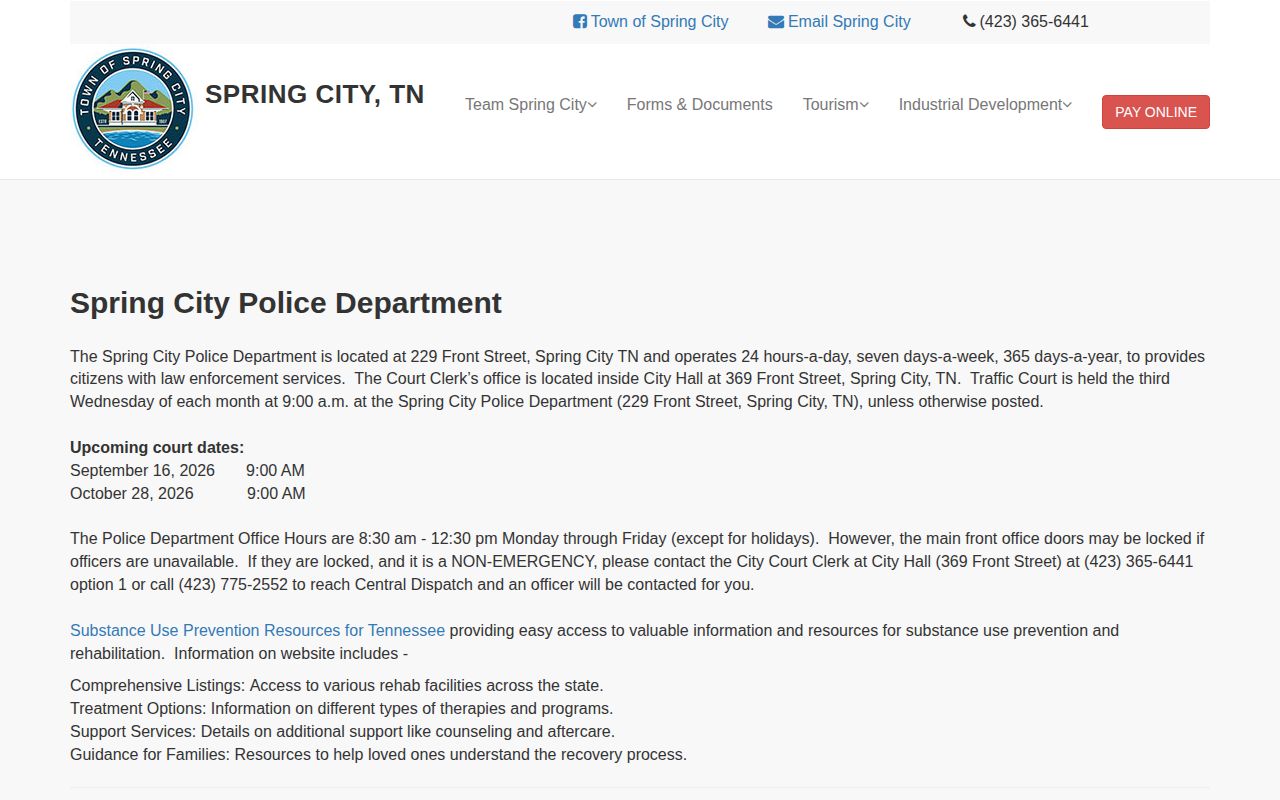Expand the Tourism dropdown menu
The height and width of the screenshot is (800, 1280).
pyautogui.click(x=836, y=105)
